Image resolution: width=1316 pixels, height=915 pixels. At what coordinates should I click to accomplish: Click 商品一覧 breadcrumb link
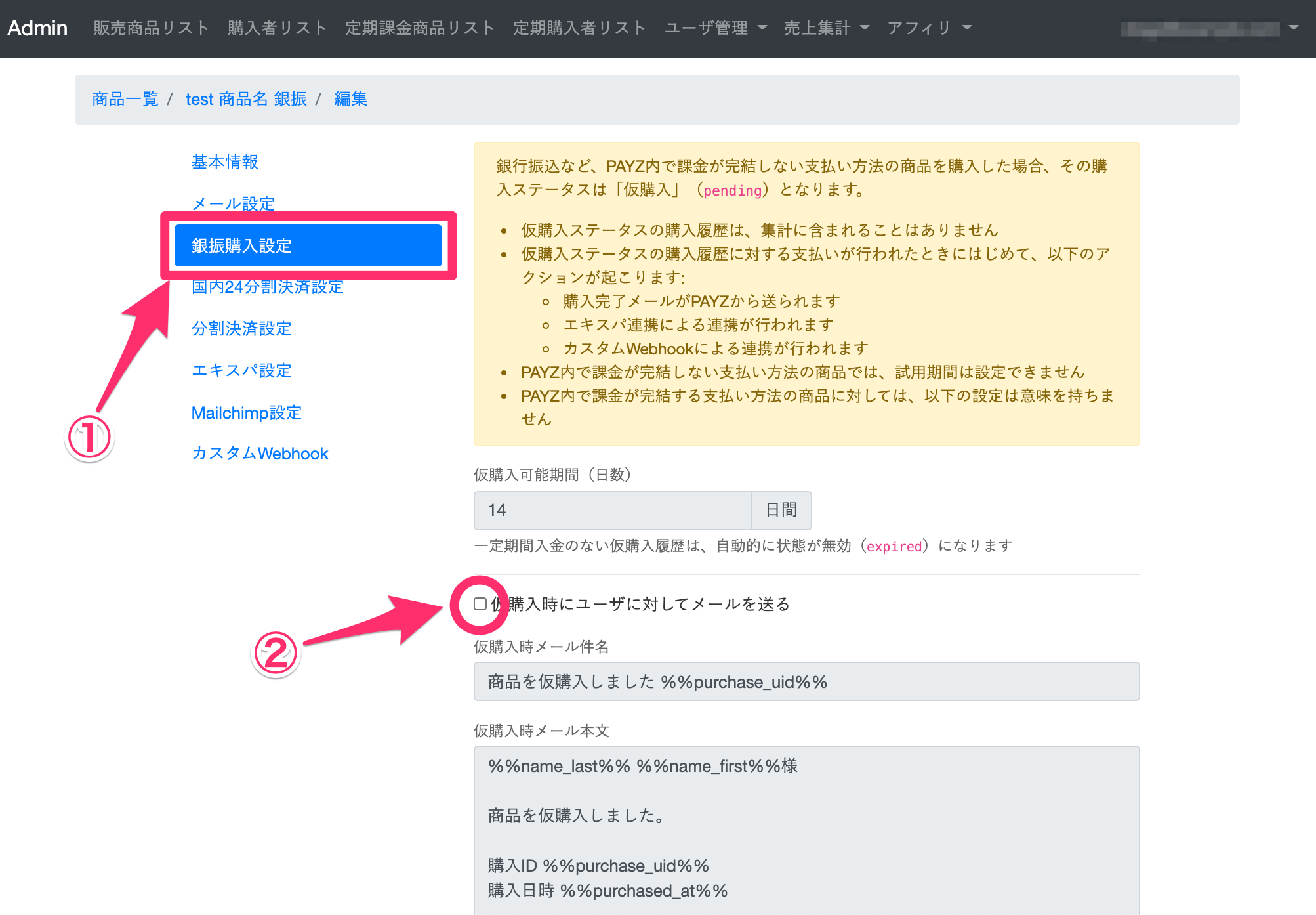tap(125, 99)
